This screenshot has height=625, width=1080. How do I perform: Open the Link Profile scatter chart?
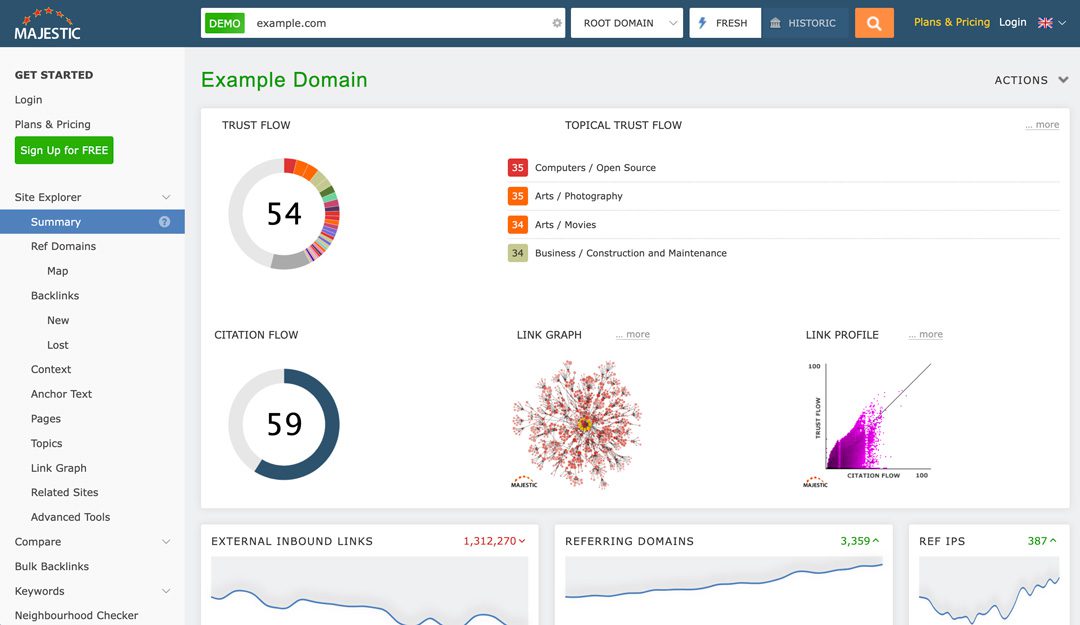click(869, 425)
